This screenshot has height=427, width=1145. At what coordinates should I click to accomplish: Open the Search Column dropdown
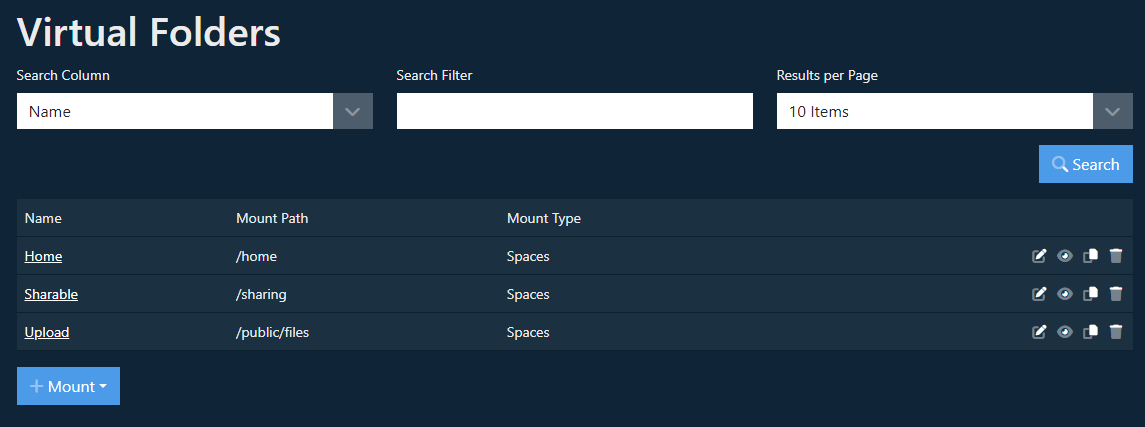coord(195,111)
